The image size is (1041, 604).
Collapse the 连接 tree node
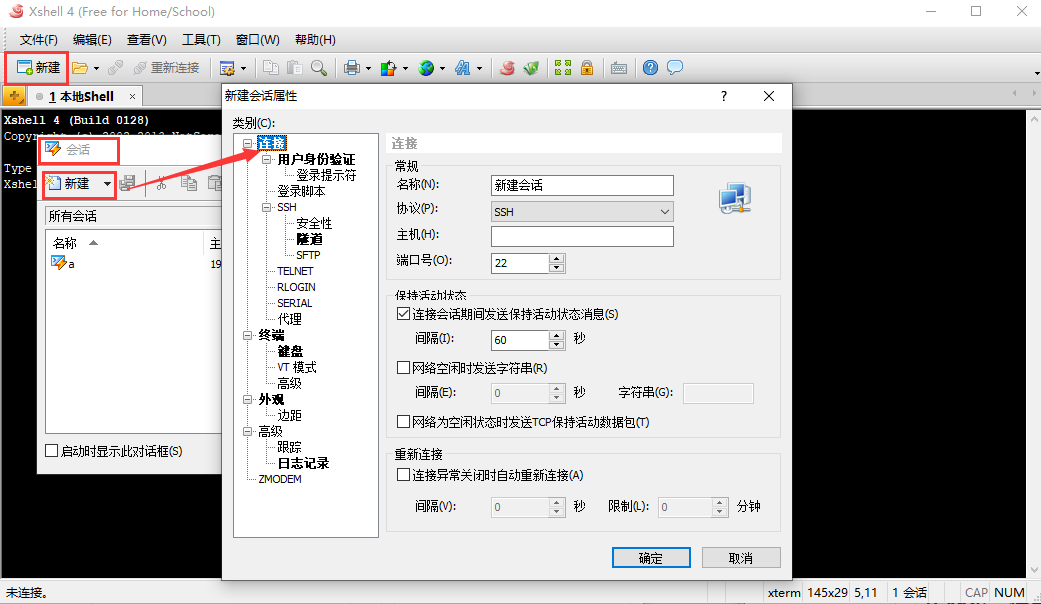[248, 143]
